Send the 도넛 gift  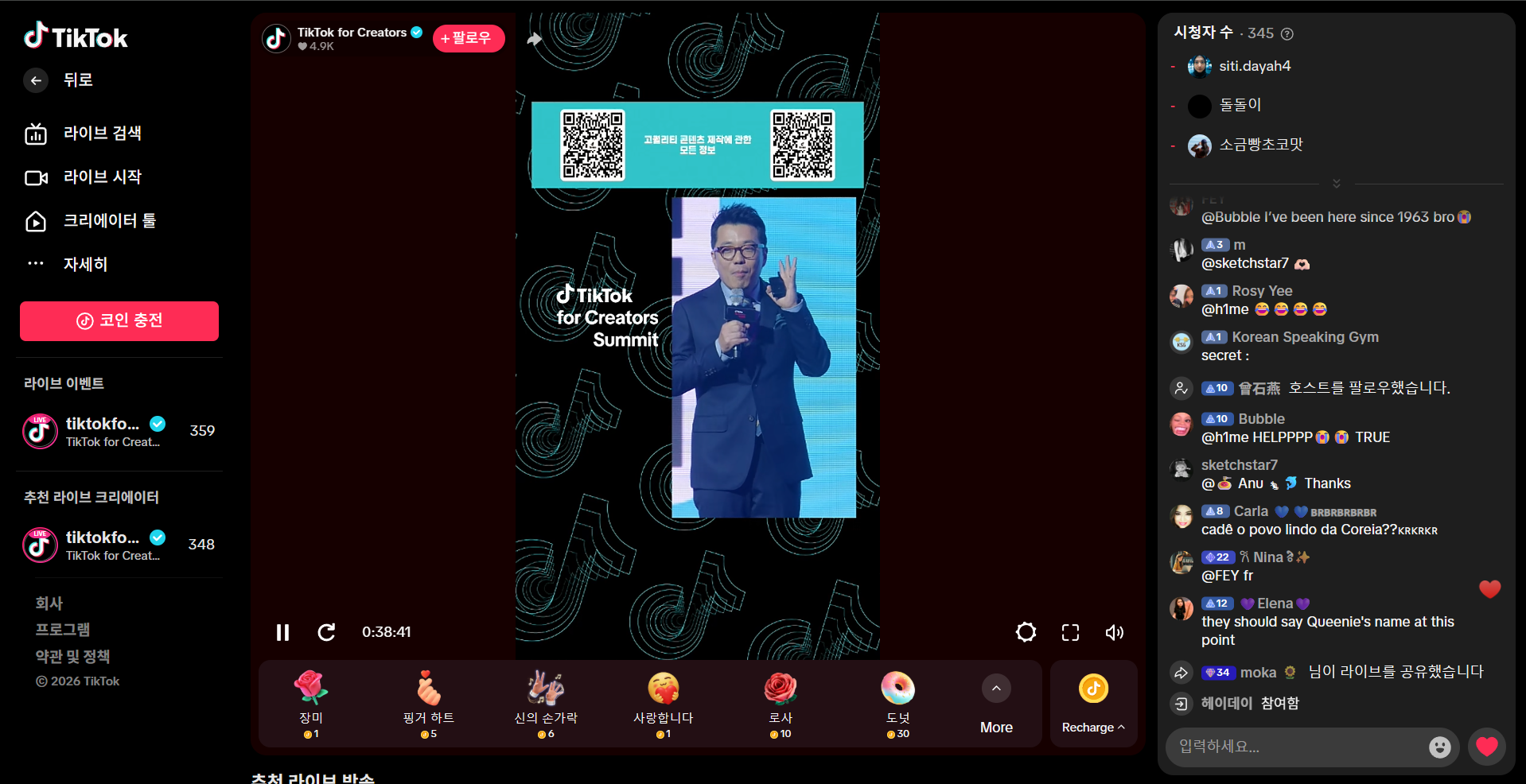[x=898, y=704]
